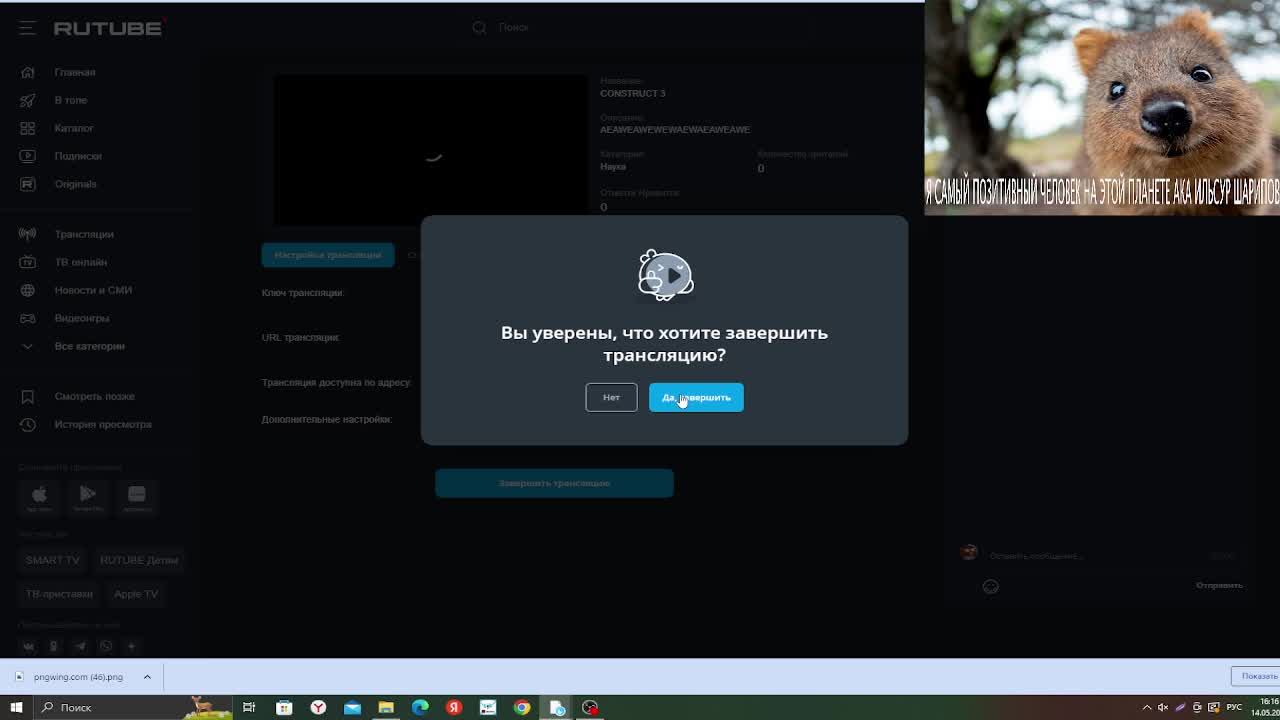Click the grid icon beside 'Каталог'

coord(28,128)
